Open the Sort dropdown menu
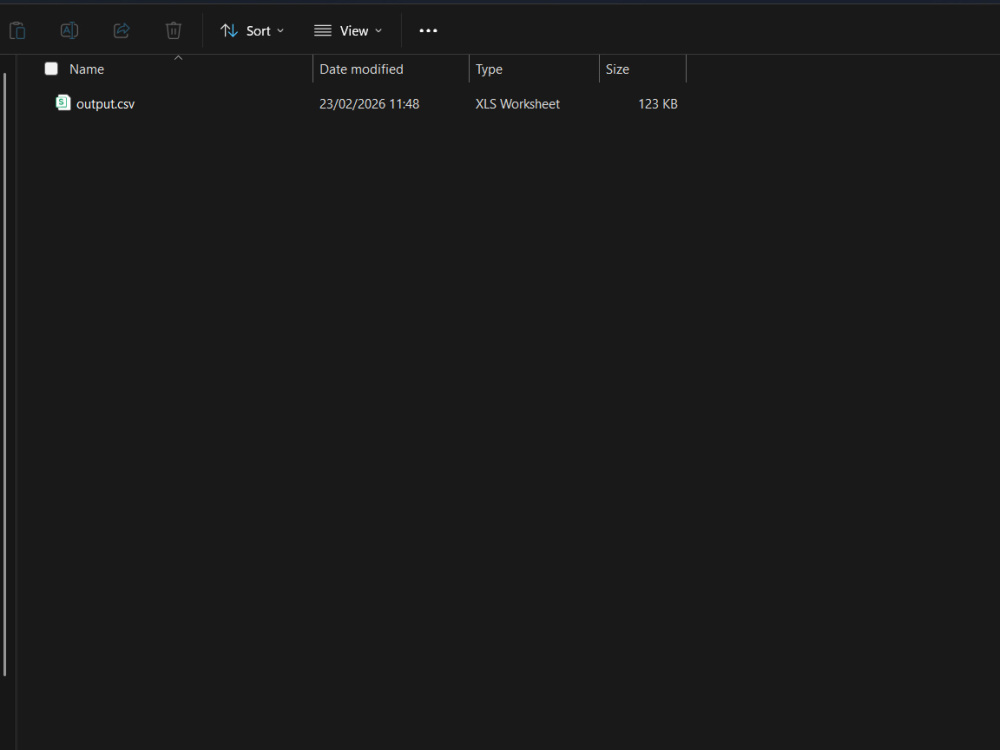Image resolution: width=1000 pixels, height=750 pixels. click(252, 31)
